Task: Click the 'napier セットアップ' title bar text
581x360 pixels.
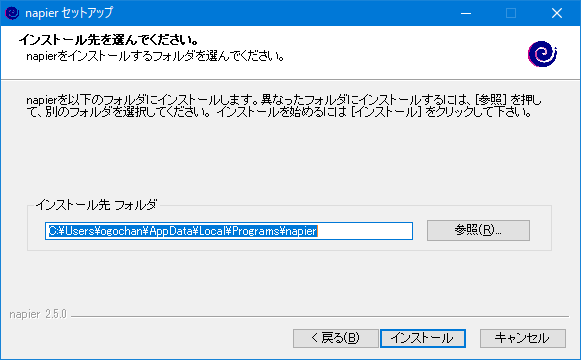Action: point(69,13)
